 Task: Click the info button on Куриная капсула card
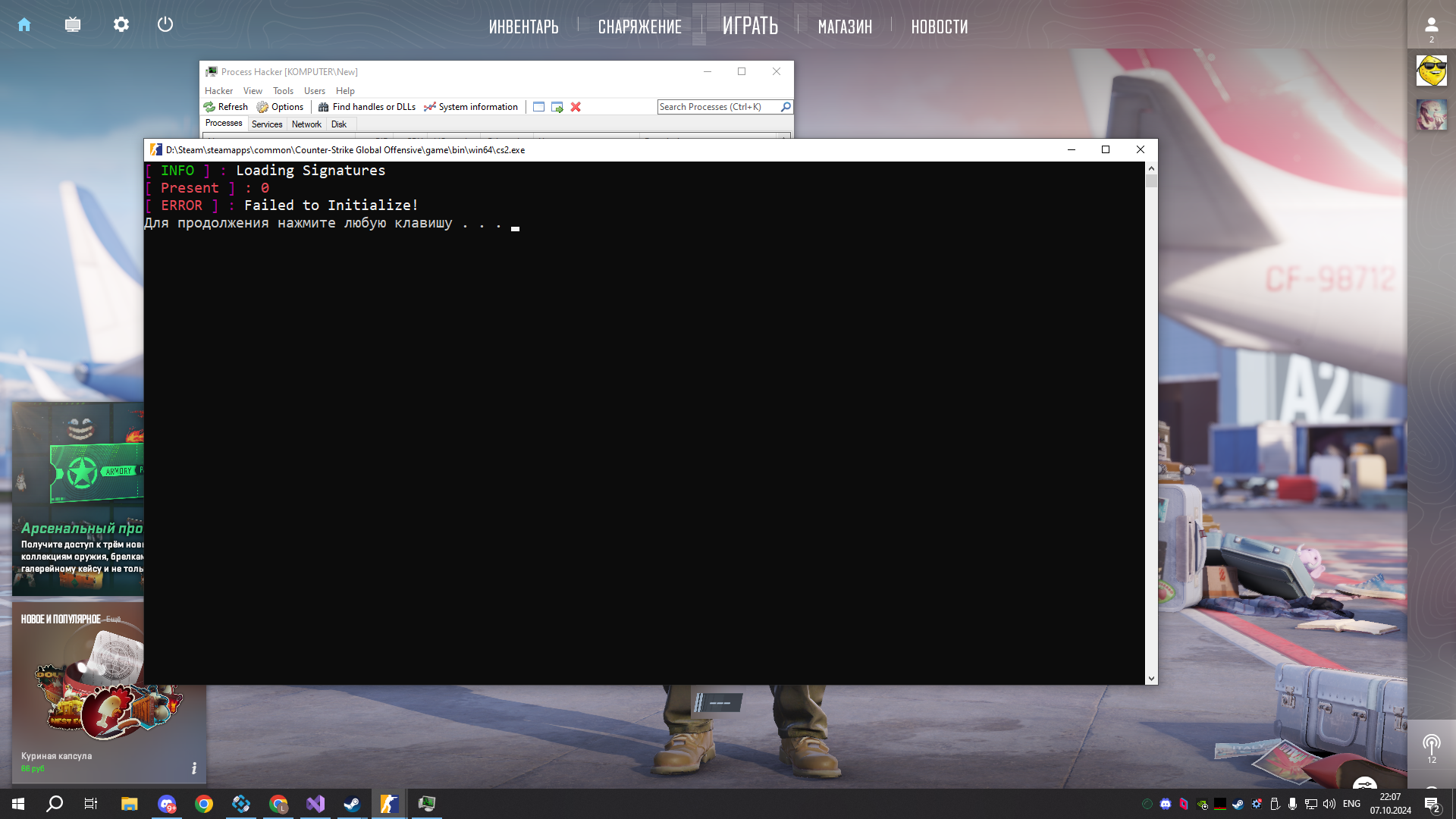[193, 768]
